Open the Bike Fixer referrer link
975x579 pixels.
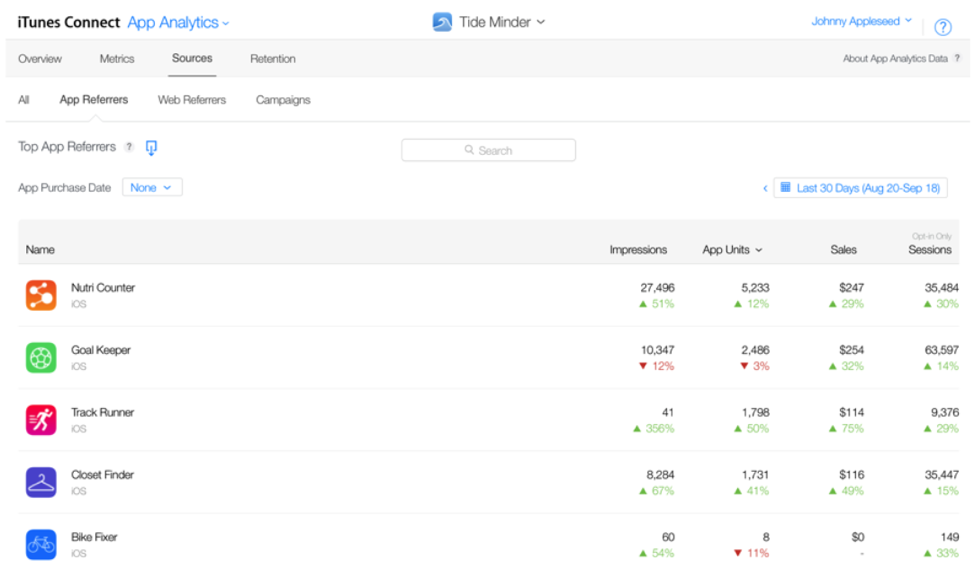94,537
